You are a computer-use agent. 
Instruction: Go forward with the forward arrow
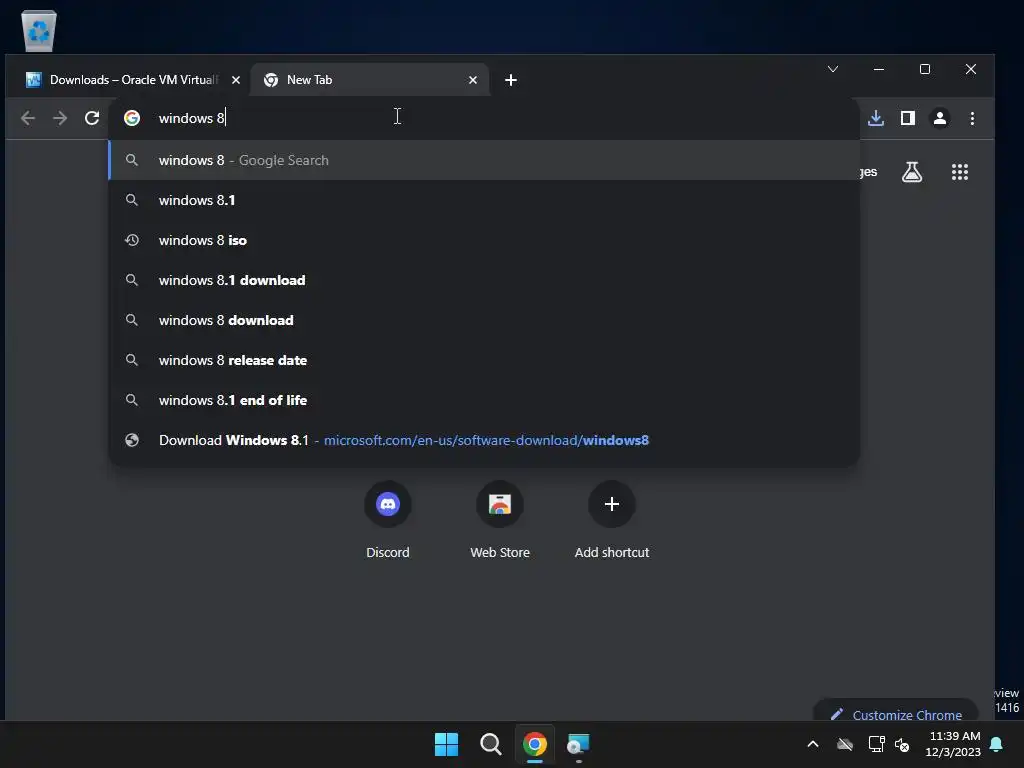tap(59, 118)
